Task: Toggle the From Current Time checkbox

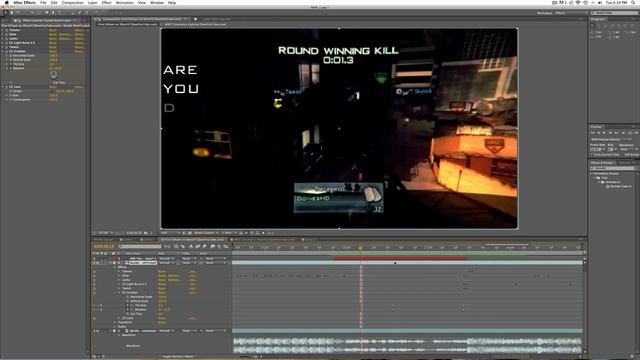Action: click(592, 154)
